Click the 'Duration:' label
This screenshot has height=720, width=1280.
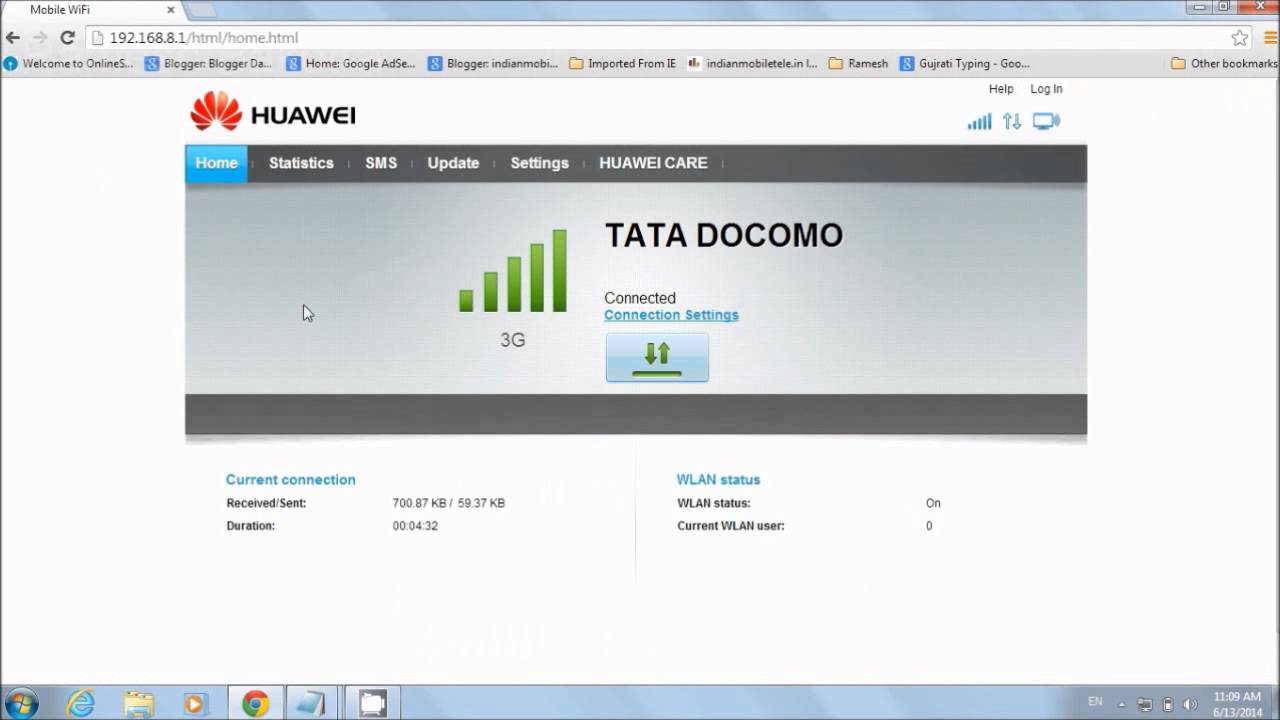pyautogui.click(x=249, y=526)
